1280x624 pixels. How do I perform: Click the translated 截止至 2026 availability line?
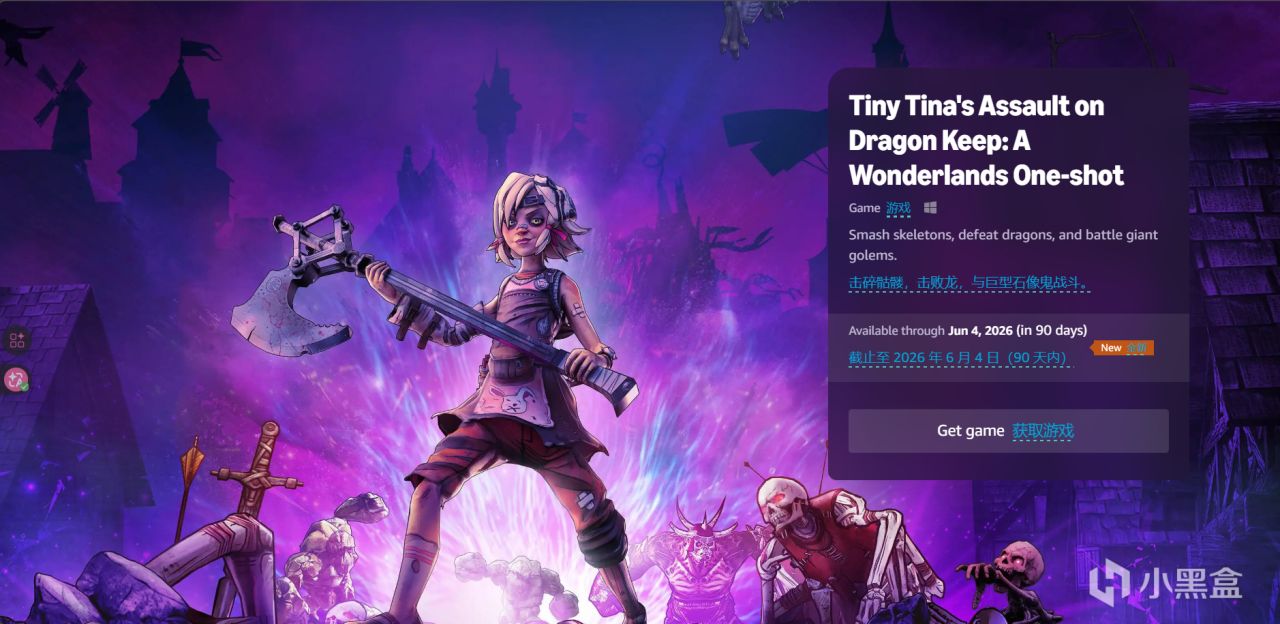[x=958, y=357]
